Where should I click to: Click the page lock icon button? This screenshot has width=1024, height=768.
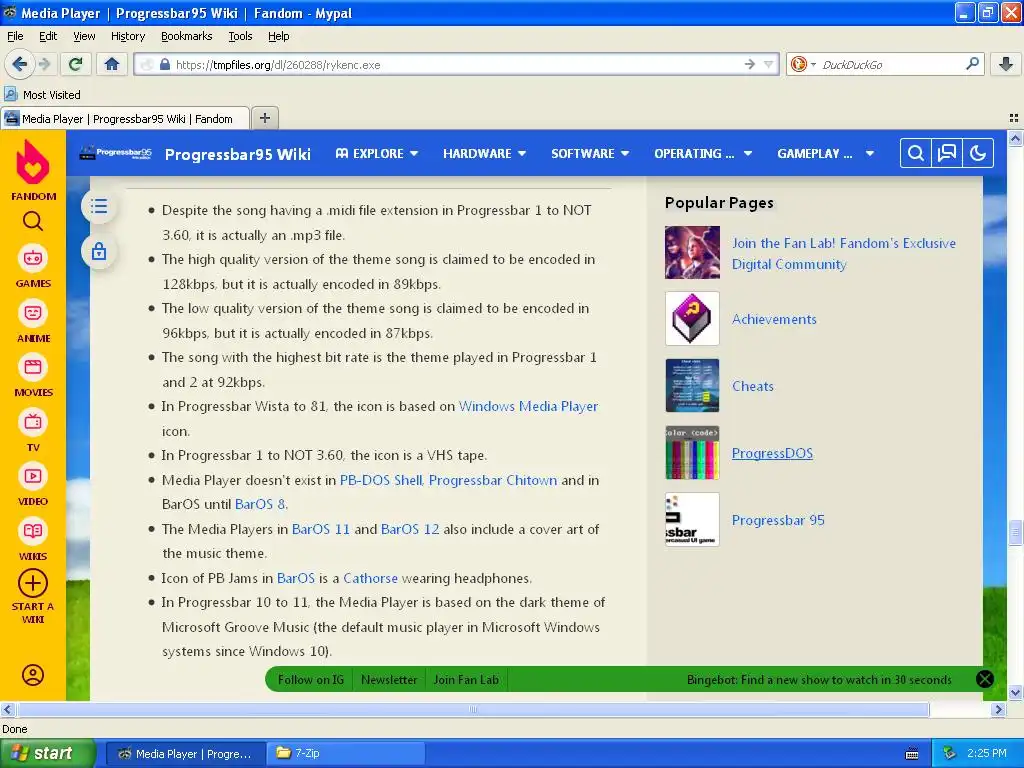pos(99,251)
